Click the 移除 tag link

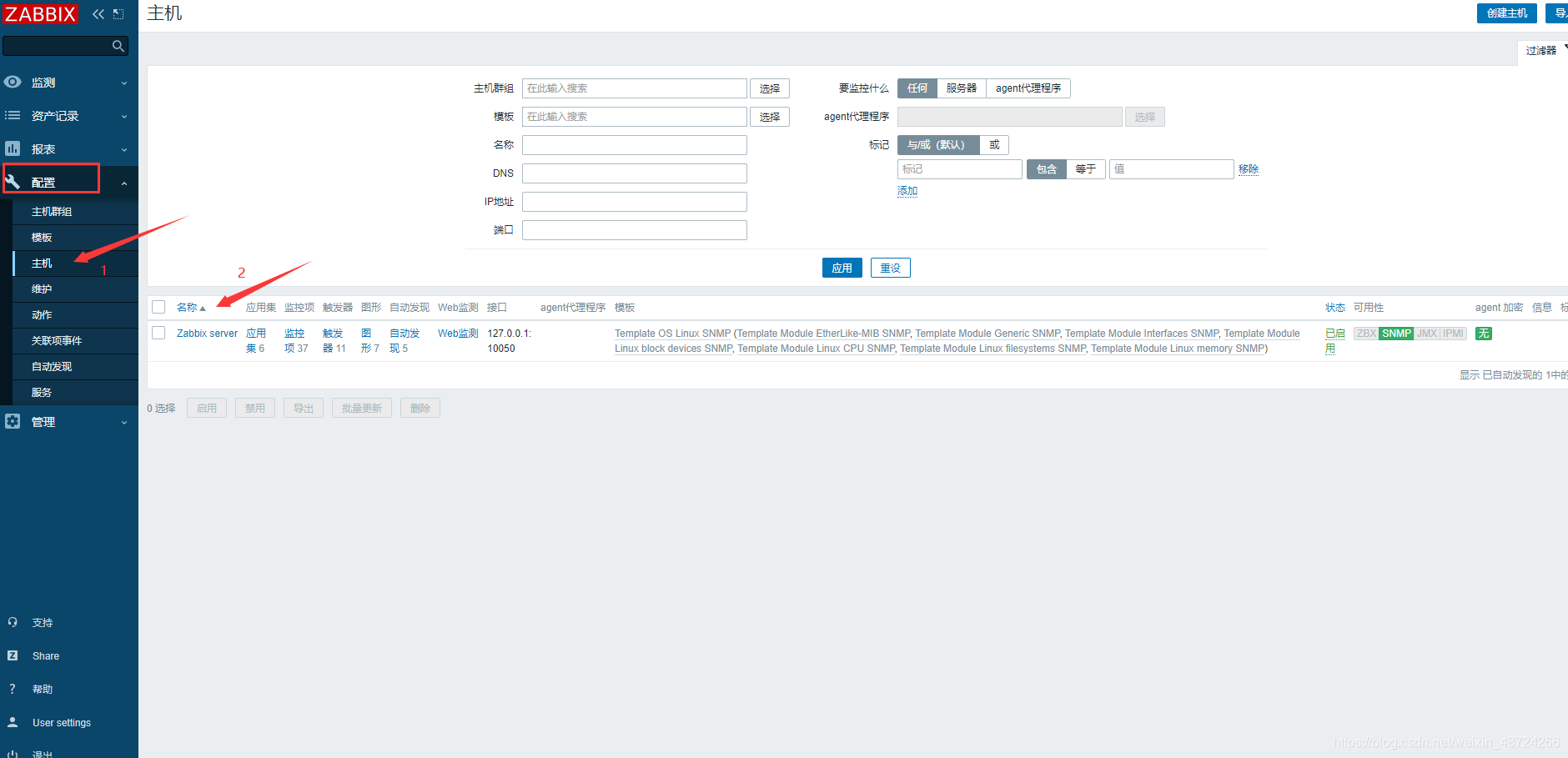point(1249,169)
